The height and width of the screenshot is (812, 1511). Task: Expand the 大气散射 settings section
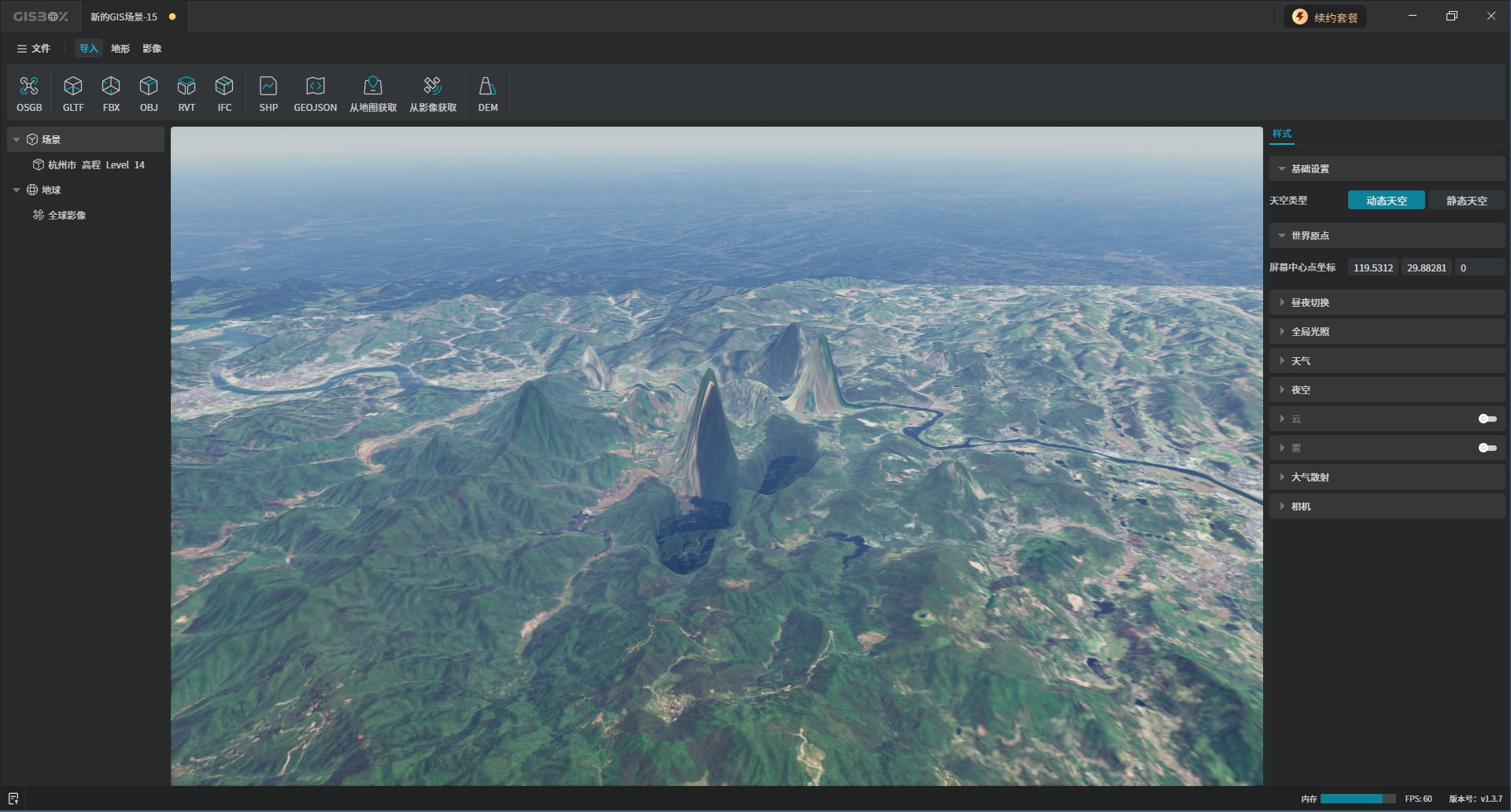[1310, 478]
